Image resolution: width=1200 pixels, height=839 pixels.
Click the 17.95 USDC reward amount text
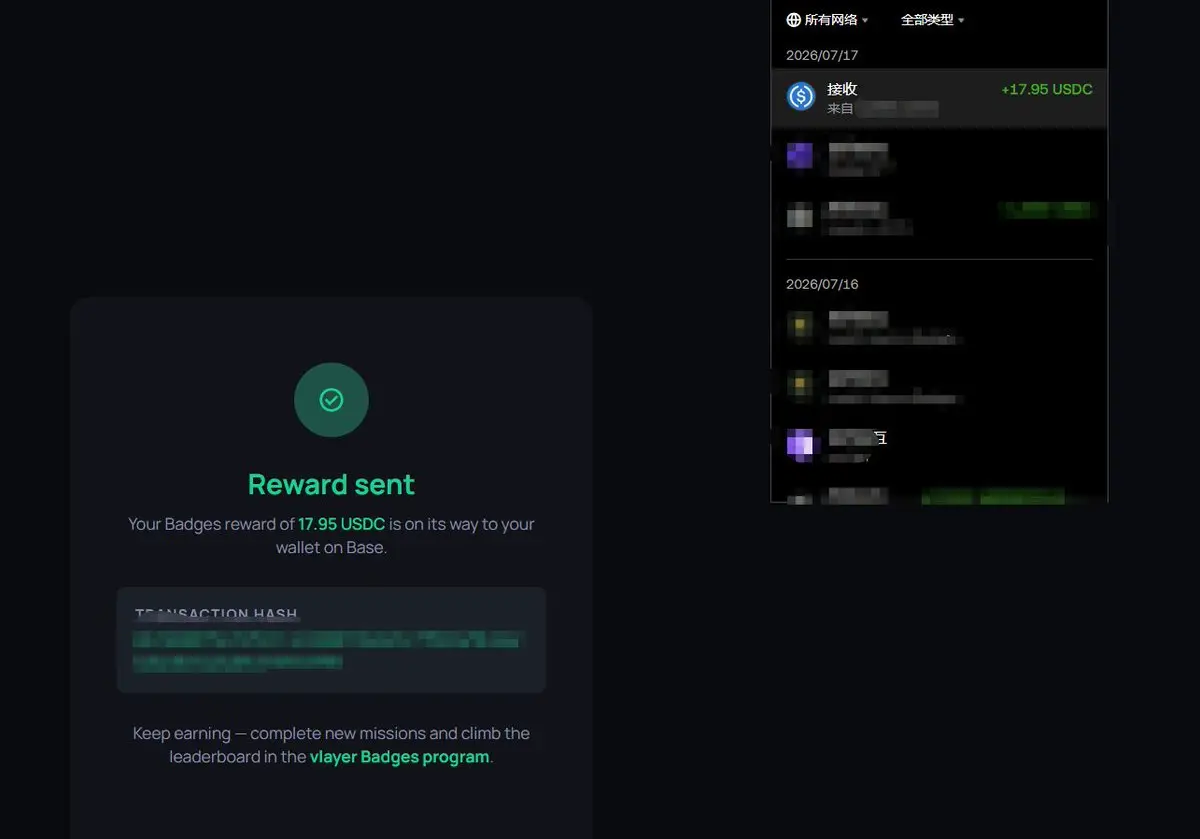click(341, 524)
